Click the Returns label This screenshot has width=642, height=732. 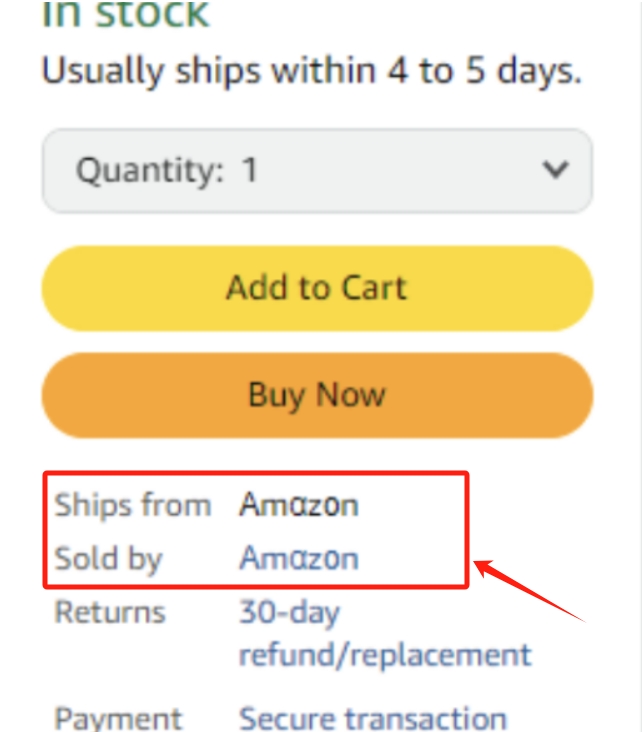click(110, 612)
